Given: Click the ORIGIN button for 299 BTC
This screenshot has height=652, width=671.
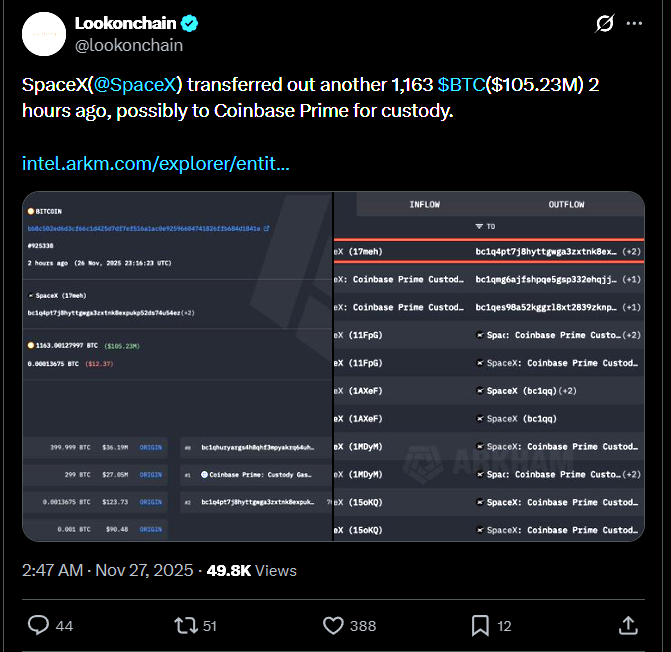Looking at the screenshot, I should [150, 475].
